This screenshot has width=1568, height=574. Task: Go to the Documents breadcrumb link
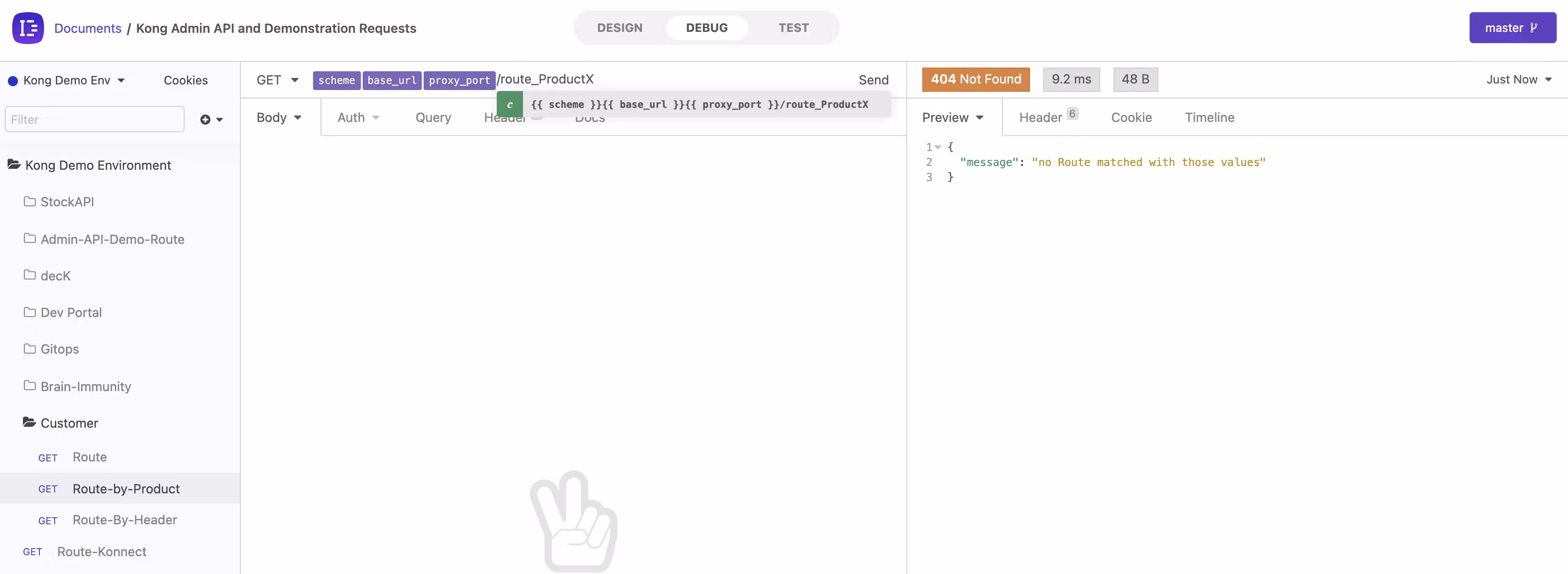tap(88, 28)
